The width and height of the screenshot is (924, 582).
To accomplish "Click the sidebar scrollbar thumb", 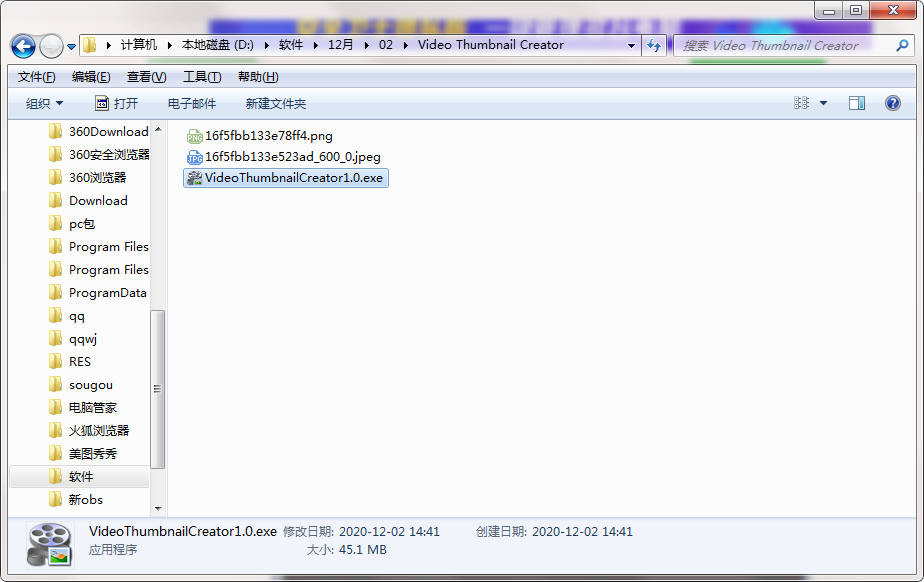I will [x=157, y=389].
